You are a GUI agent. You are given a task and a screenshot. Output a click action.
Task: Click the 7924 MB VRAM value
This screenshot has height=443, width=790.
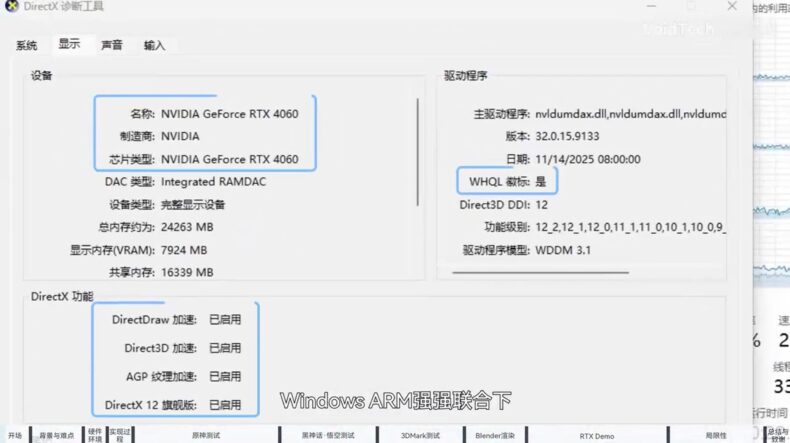[x=184, y=250]
